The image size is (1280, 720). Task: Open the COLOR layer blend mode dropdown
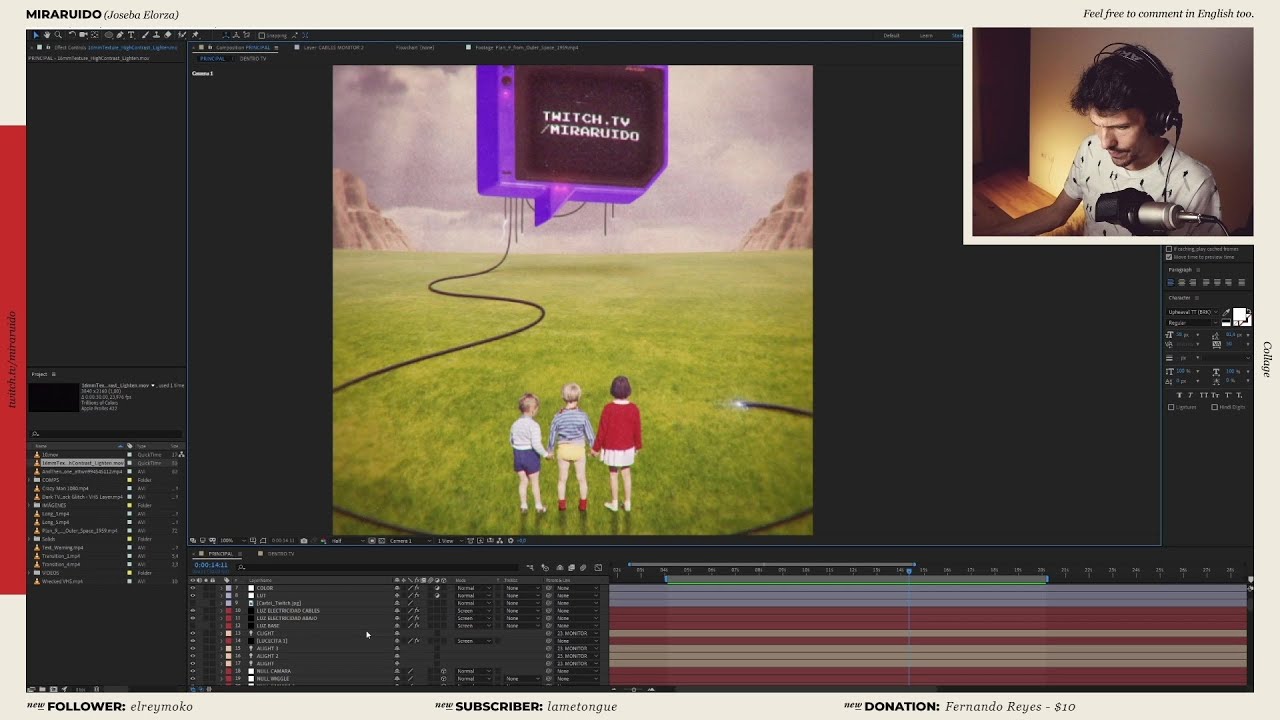click(x=475, y=588)
